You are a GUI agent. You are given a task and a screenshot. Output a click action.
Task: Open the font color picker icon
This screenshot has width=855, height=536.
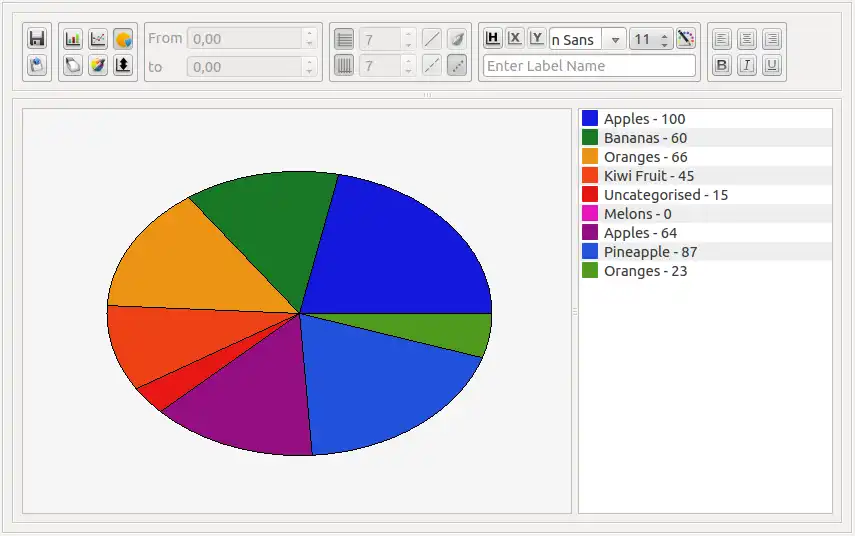pos(685,38)
